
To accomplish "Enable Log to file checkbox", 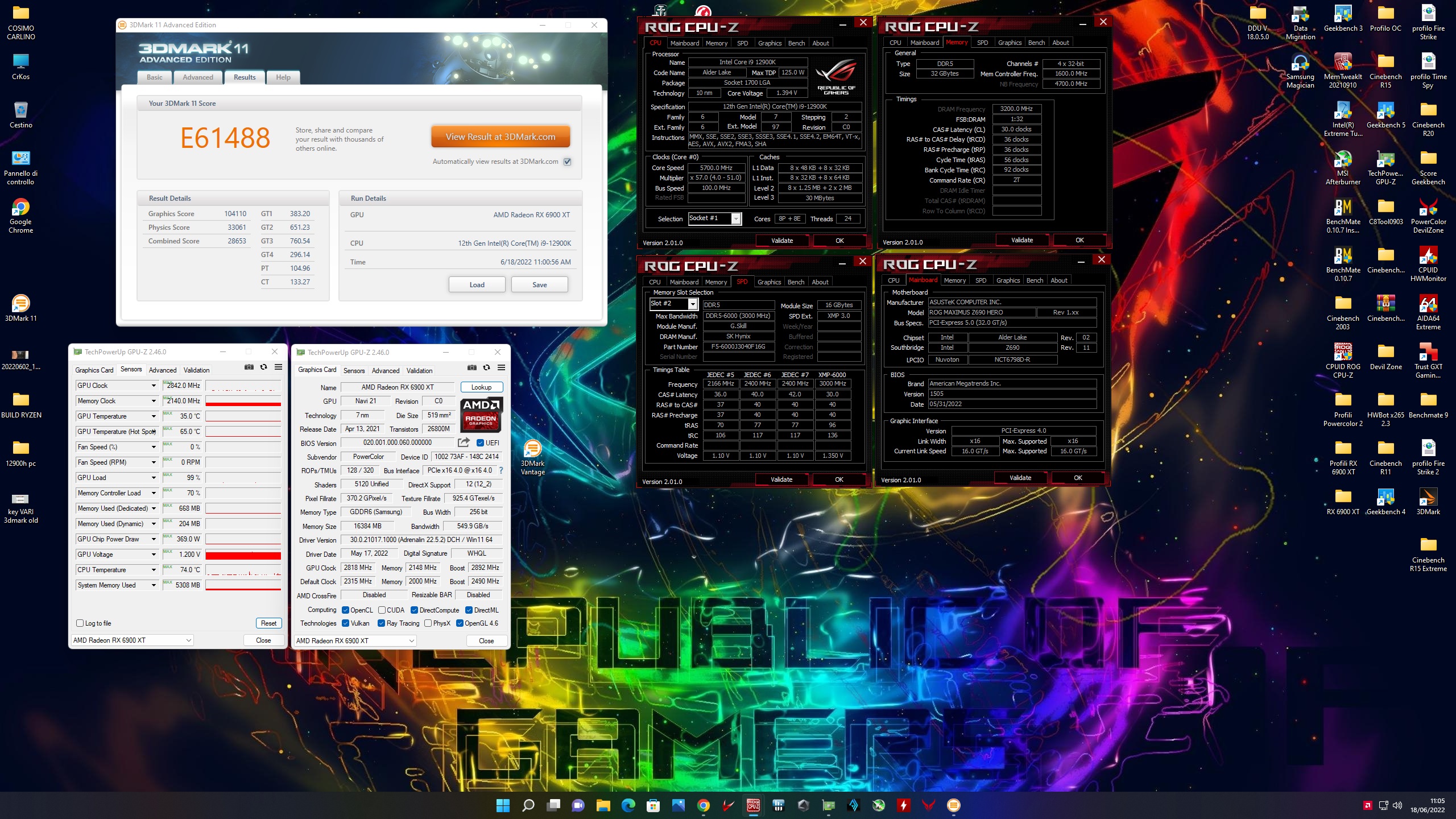I will pyautogui.click(x=80, y=623).
